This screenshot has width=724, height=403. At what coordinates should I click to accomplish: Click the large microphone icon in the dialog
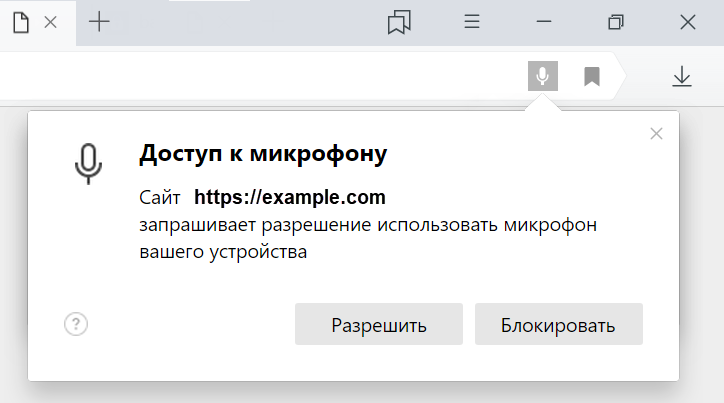point(88,164)
